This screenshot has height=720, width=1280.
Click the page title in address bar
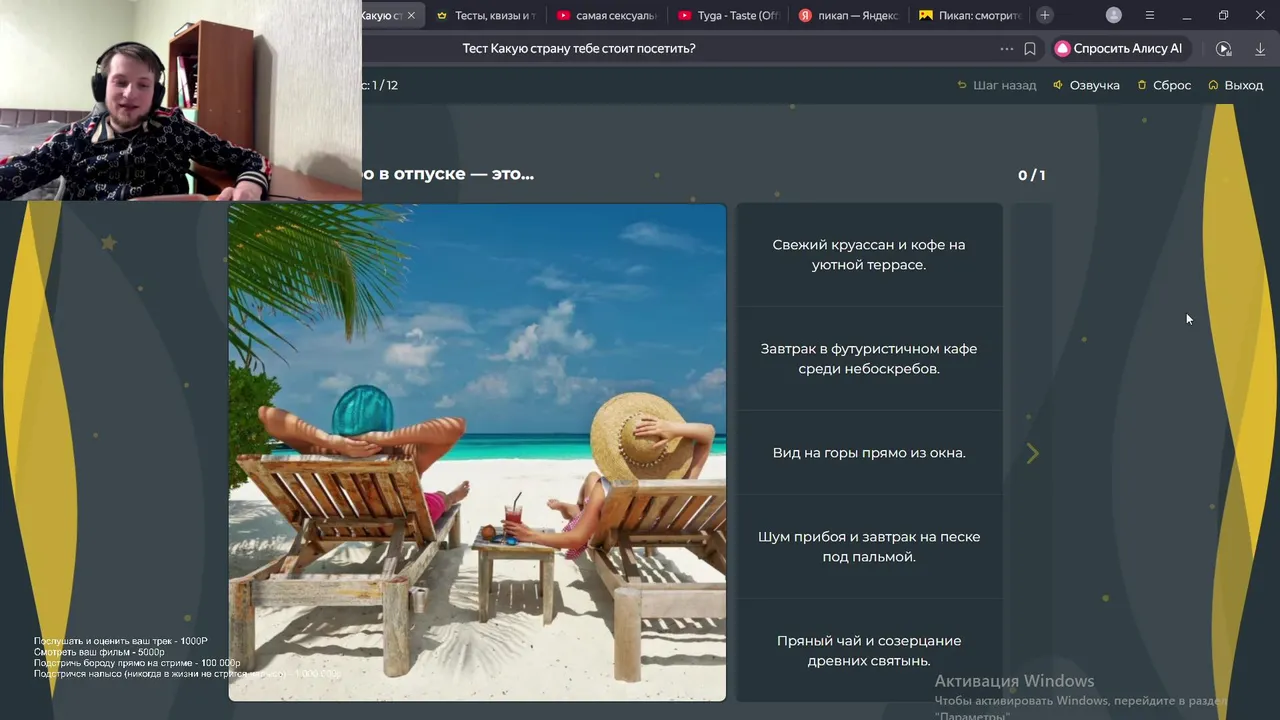(x=579, y=49)
